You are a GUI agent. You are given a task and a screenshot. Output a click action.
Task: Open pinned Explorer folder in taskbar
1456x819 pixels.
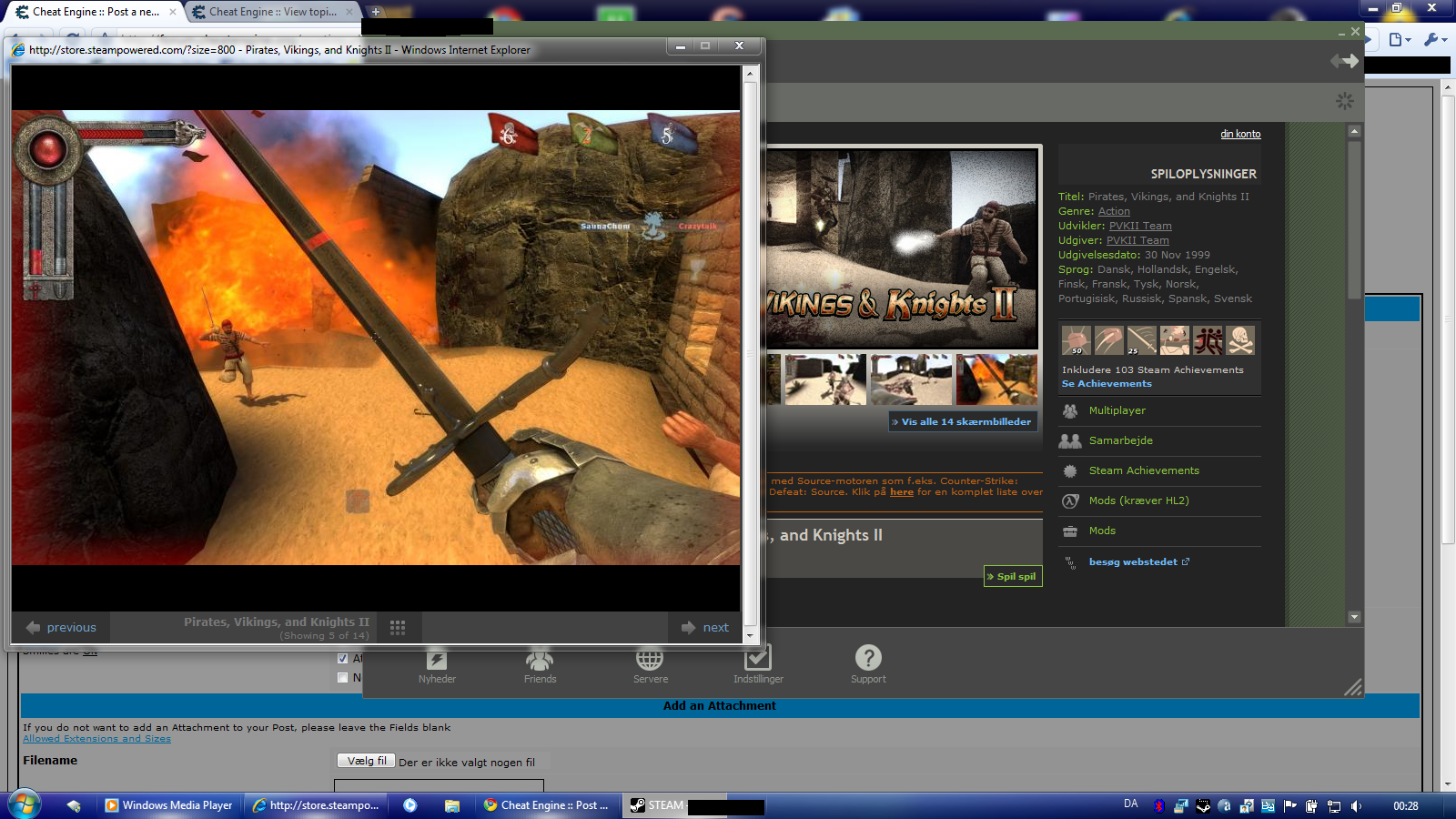[452, 805]
